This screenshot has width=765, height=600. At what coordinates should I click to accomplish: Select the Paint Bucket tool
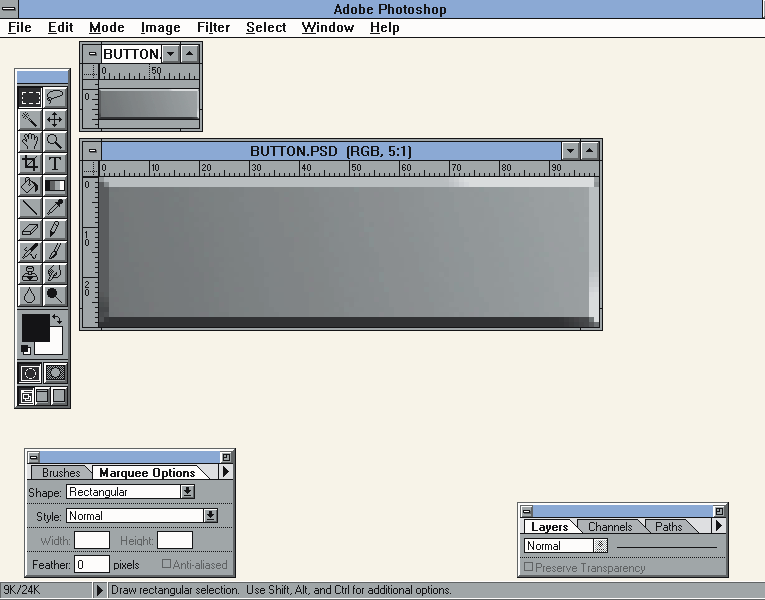pyautogui.click(x=30, y=186)
